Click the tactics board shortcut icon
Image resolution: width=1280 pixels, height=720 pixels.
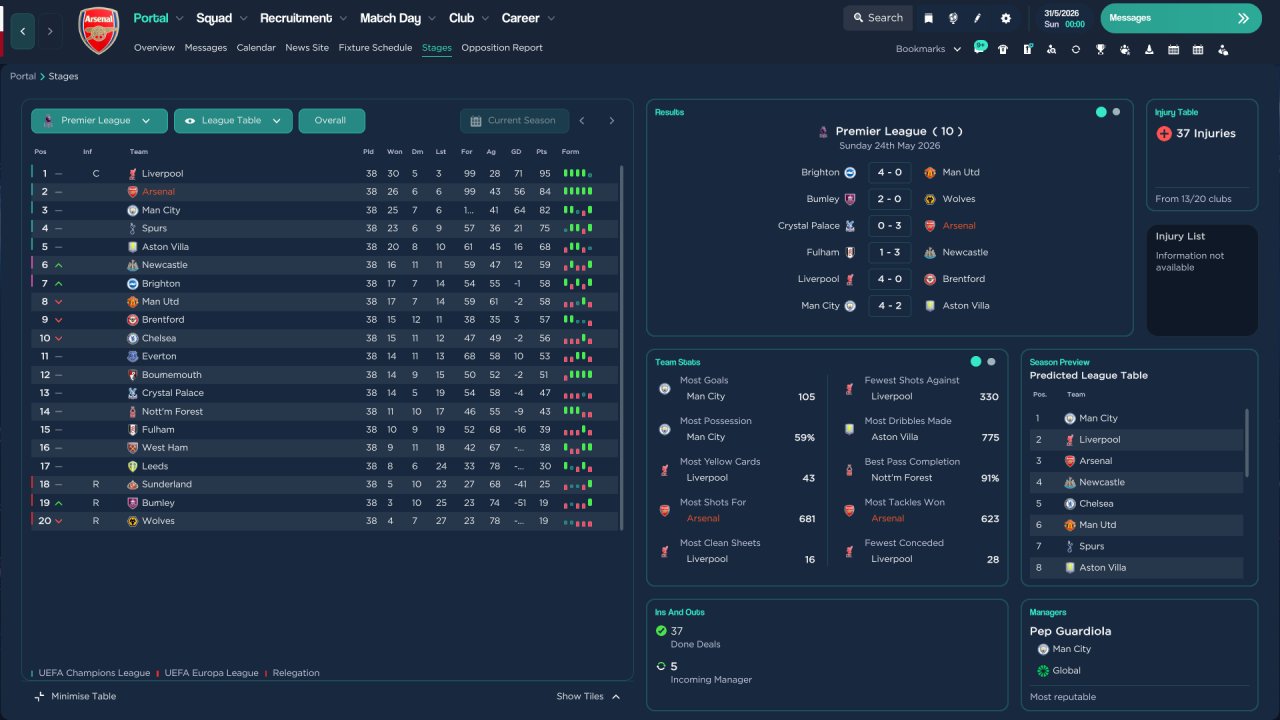[1027, 49]
